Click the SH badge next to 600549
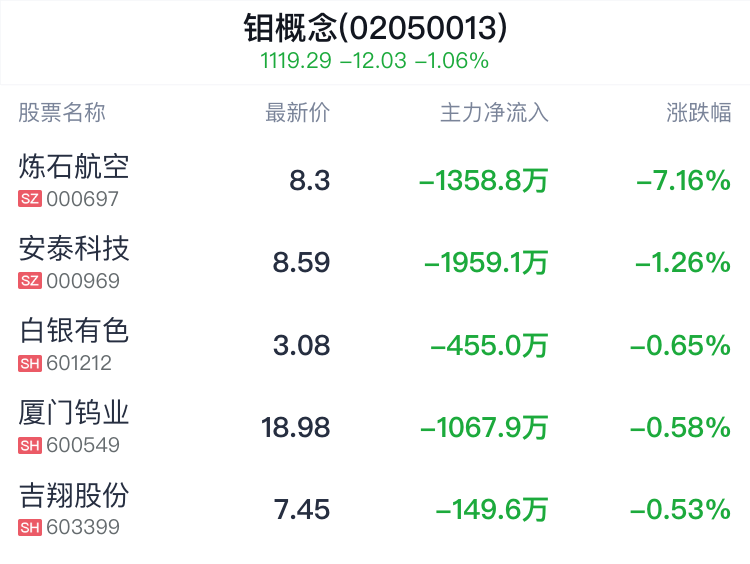The height and width of the screenshot is (564, 750). click(x=30, y=445)
